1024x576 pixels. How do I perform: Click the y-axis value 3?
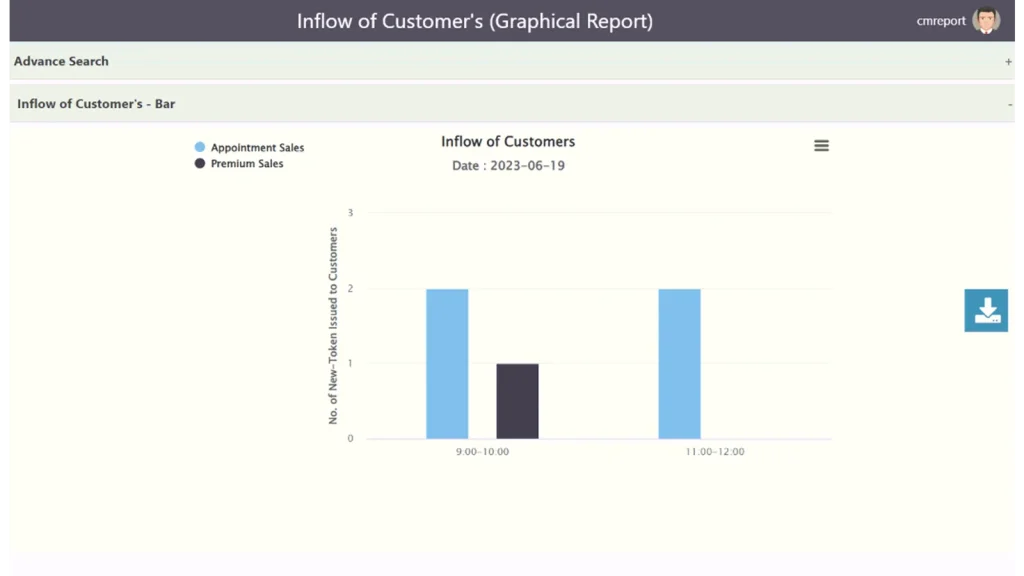tap(351, 213)
